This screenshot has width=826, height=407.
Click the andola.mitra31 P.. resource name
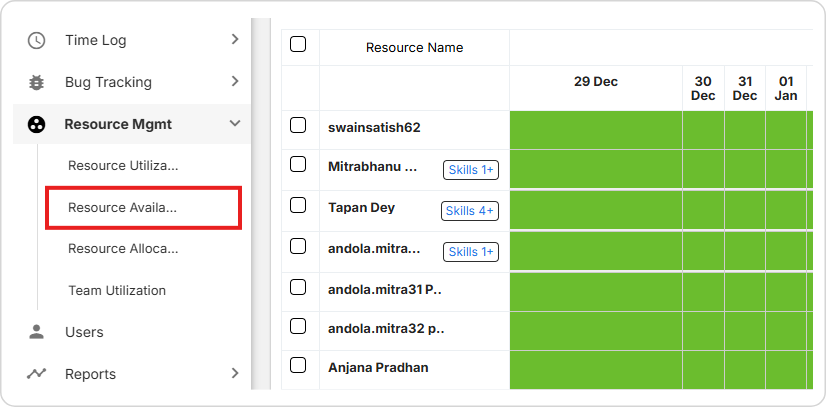(x=385, y=290)
